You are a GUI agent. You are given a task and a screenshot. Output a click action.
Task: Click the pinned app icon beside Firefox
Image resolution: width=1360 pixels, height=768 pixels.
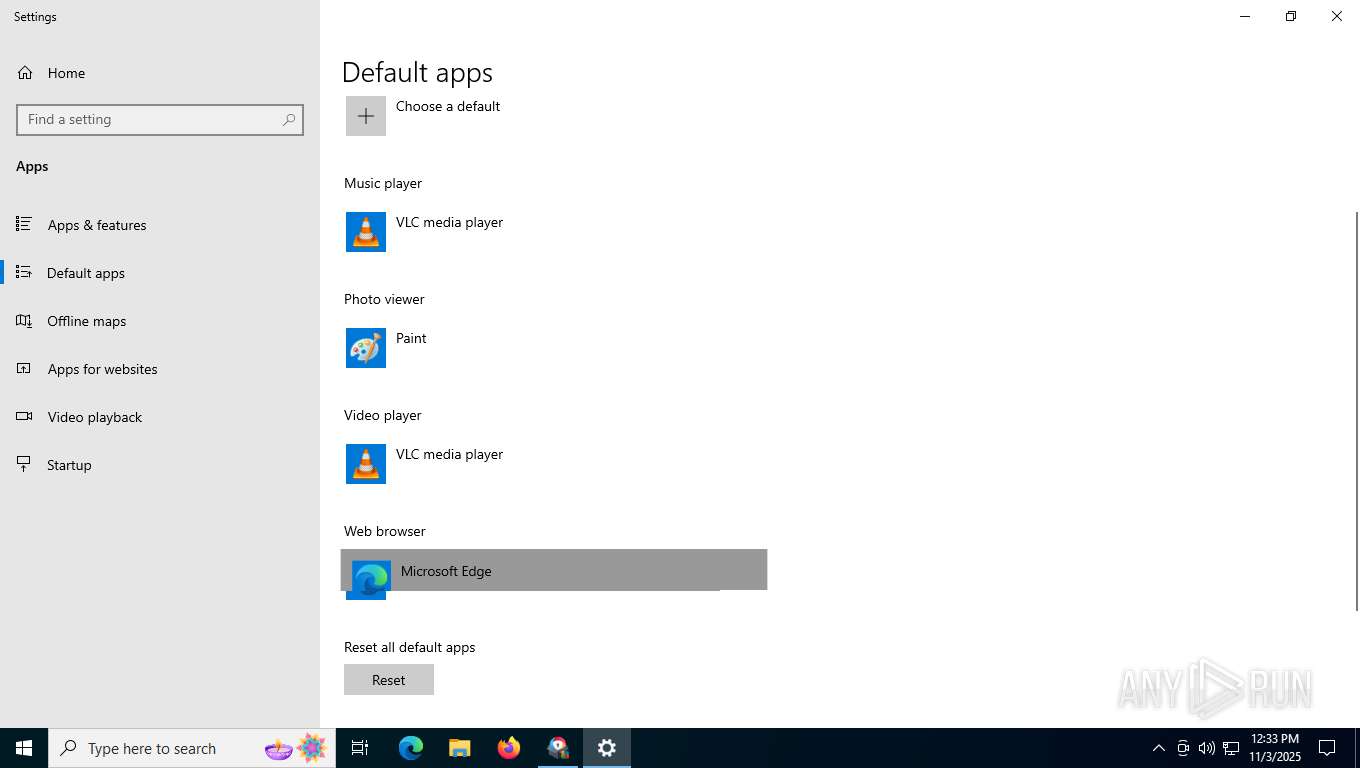pos(558,748)
